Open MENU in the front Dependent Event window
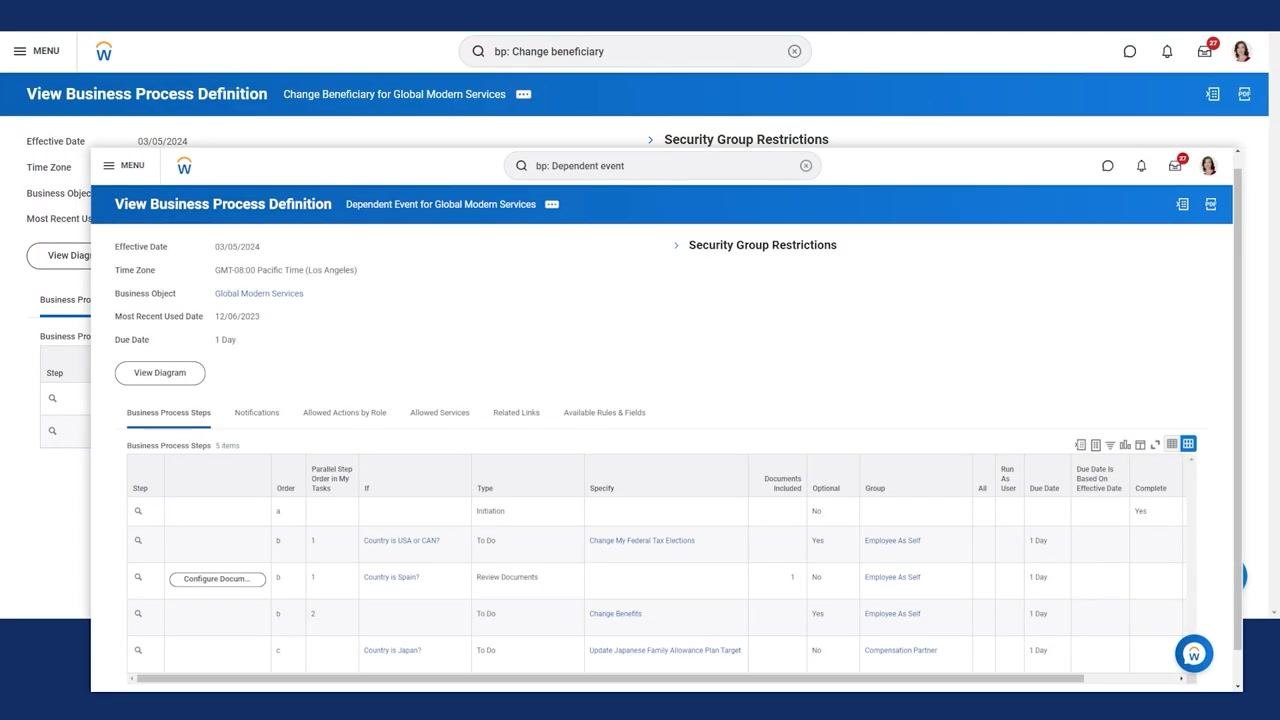Screen dimensions: 1280x720 (x=123, y=166)
